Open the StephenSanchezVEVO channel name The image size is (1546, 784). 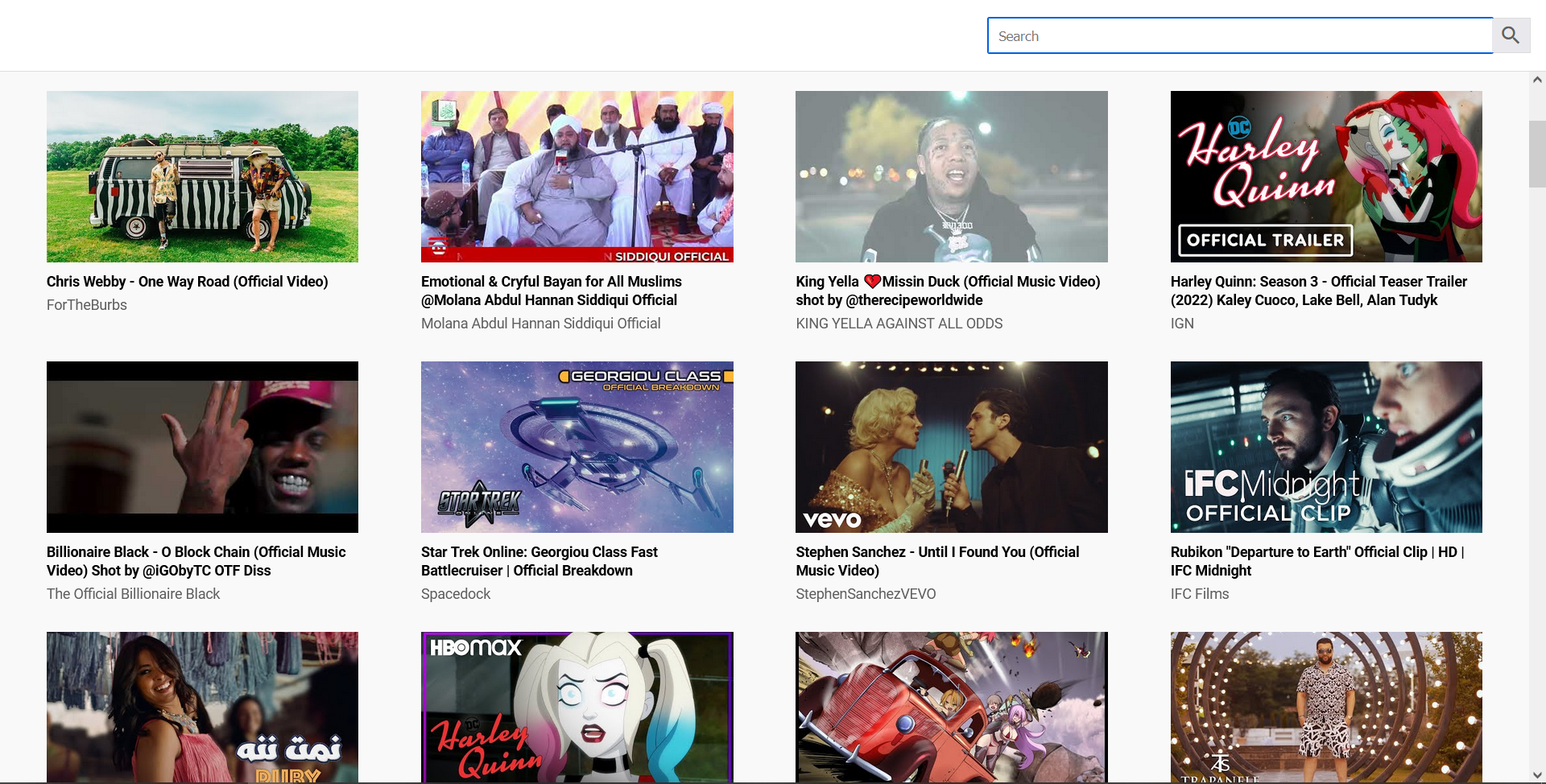click(x=866, y=594)
